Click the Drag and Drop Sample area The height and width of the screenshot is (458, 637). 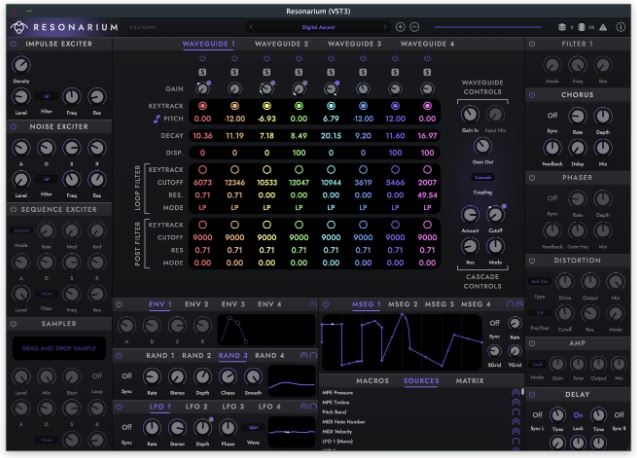click(56, 349)
